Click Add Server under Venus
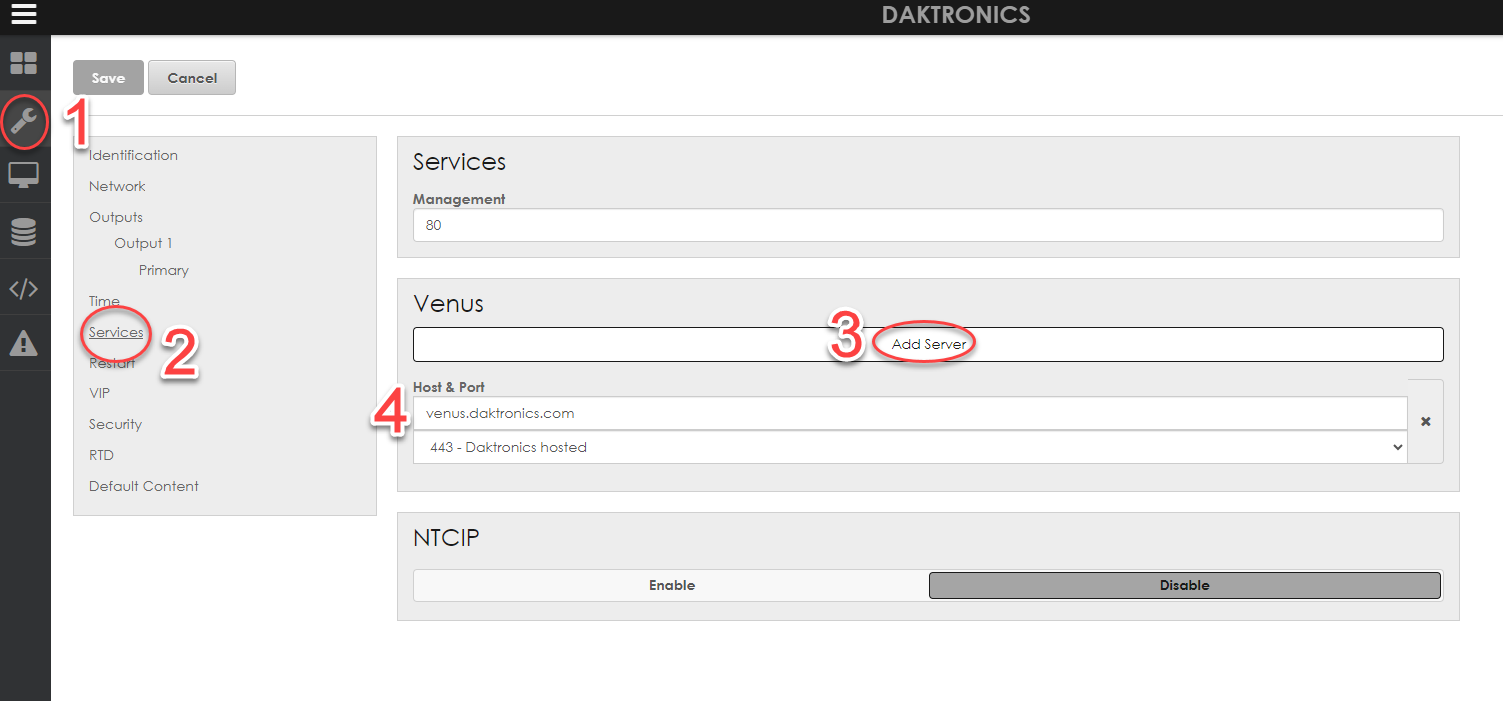Viewport: 1503px width, 701px height. (928, 344)
